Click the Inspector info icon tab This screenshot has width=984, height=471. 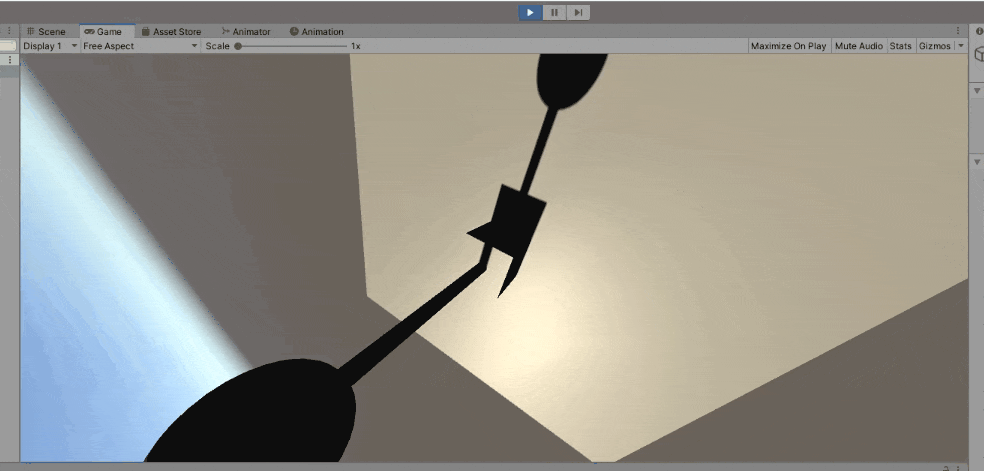click(x=979, y=31)
